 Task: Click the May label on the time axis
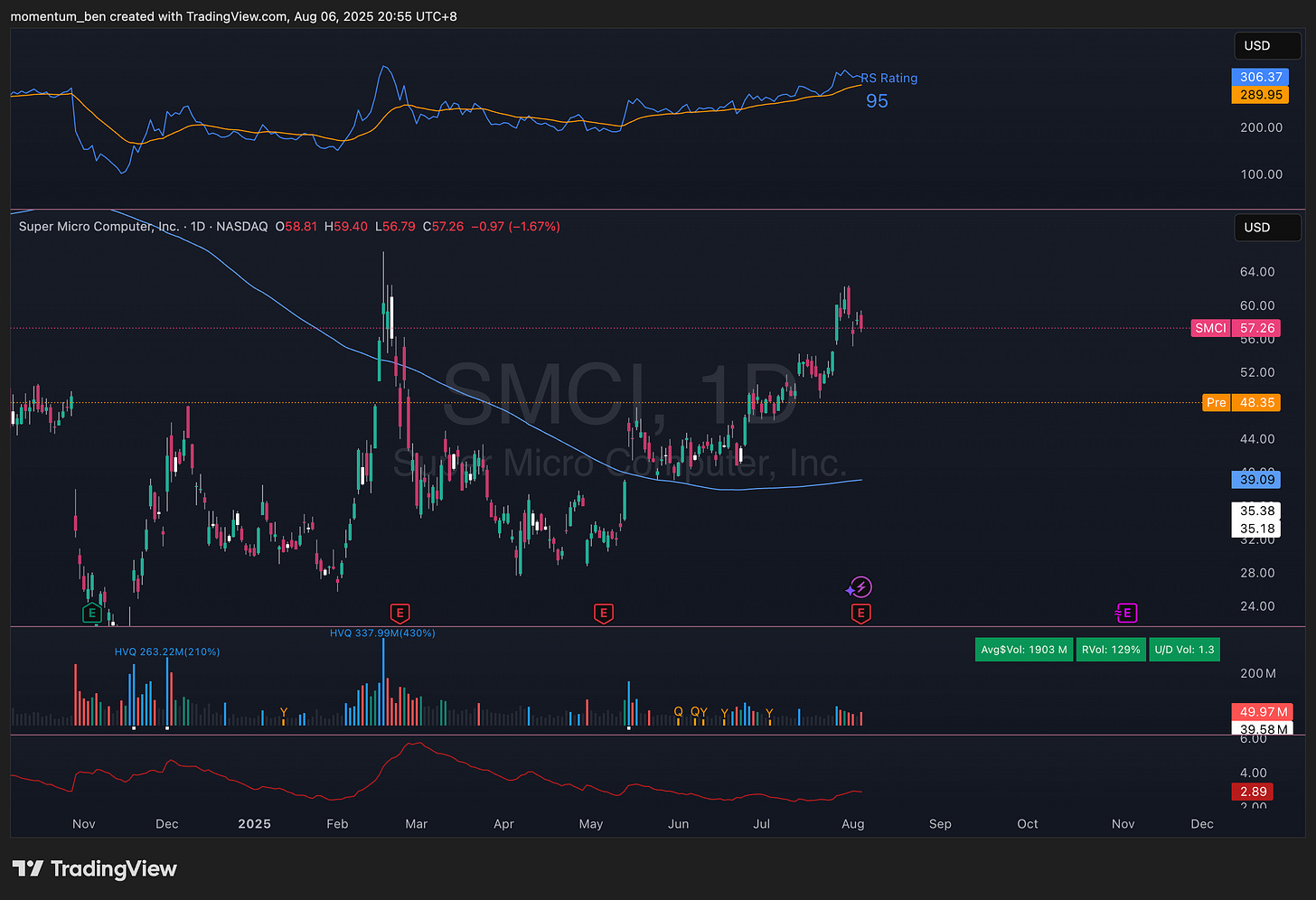point(591,823)
